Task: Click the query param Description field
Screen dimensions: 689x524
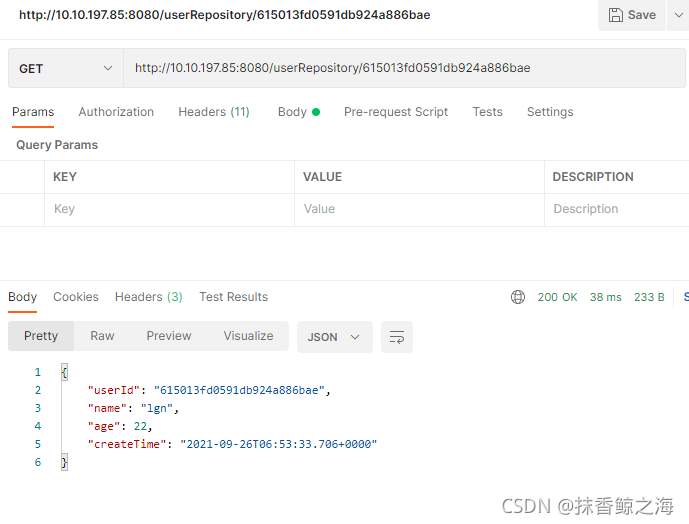Action: tap(617, 209)
